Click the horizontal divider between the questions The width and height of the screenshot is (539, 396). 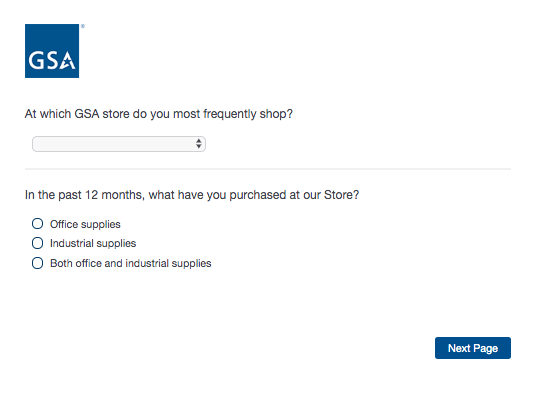(268, 169)
